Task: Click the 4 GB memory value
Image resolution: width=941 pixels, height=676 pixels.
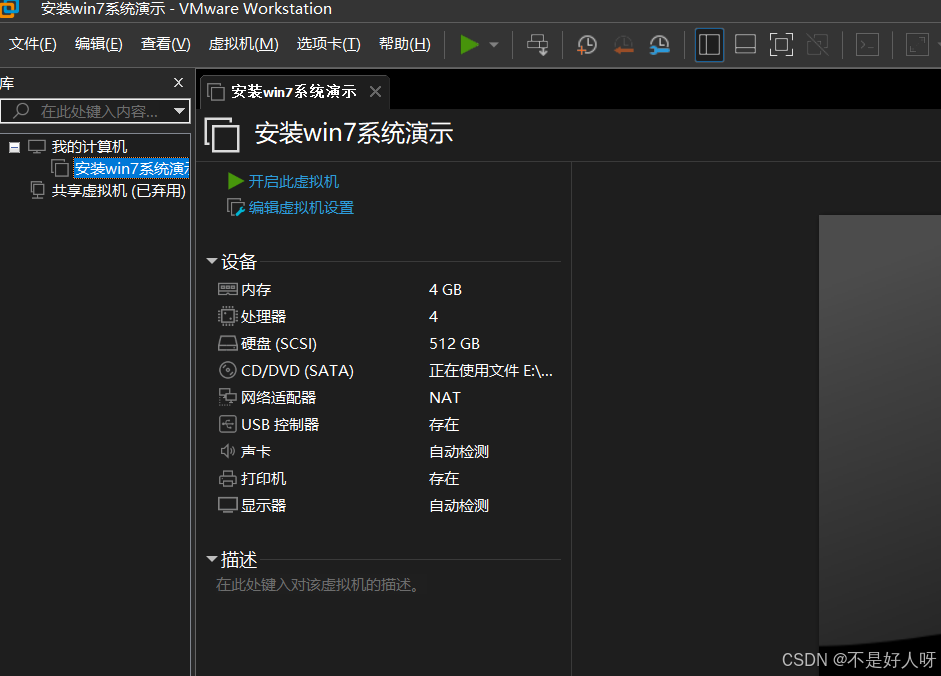Action: click(x=445, y=289)
